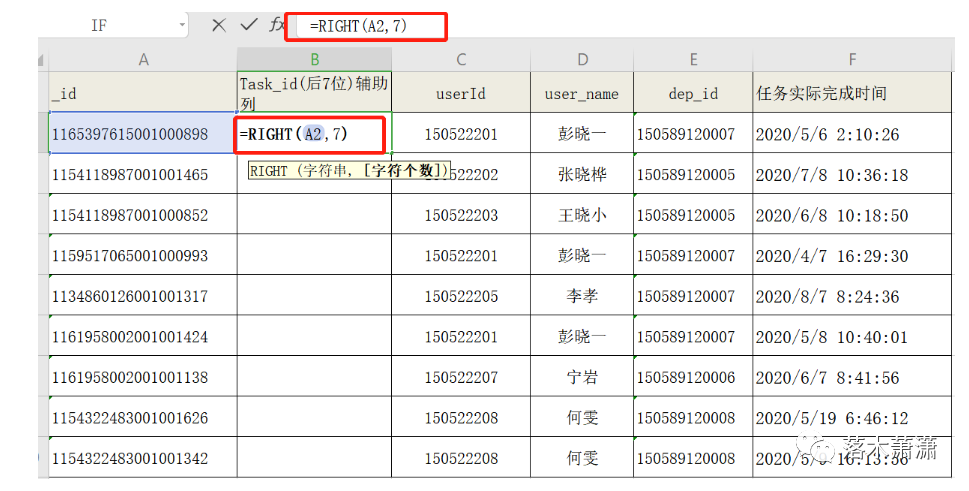The height and width of the screenshot is (491, 969).
Task: Select time cell 2020/6/8 10:18:50
Action: (852, 214)
